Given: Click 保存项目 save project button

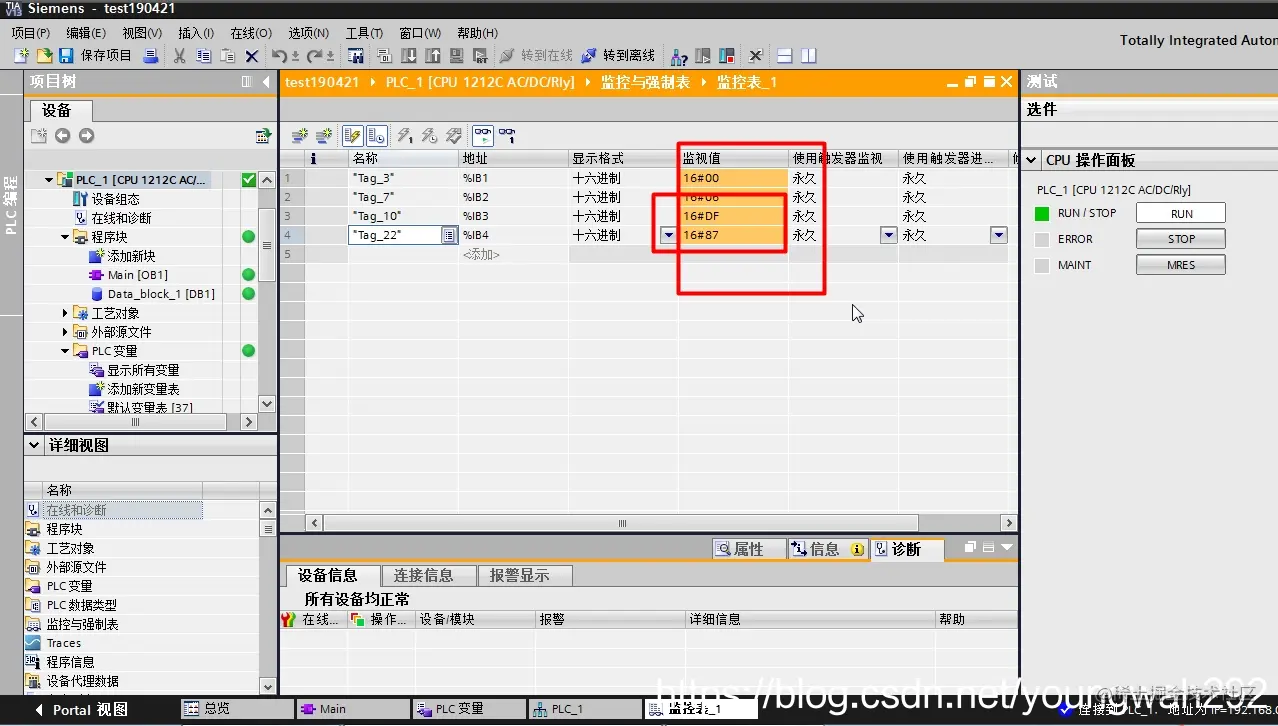Looking at the screenshot, I should (96, 56).
